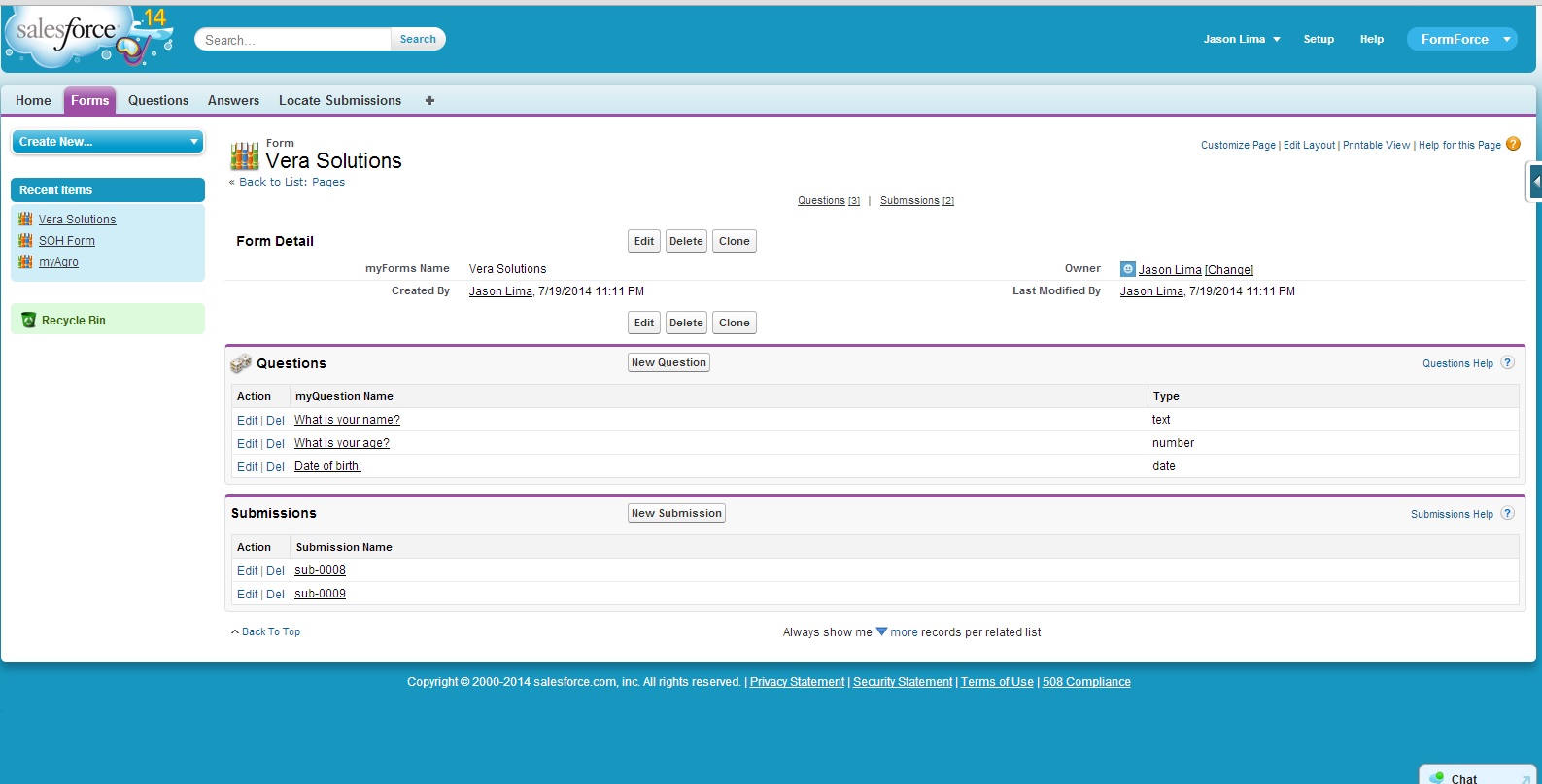Open the Create New dropdown

[x=108, y=142]
